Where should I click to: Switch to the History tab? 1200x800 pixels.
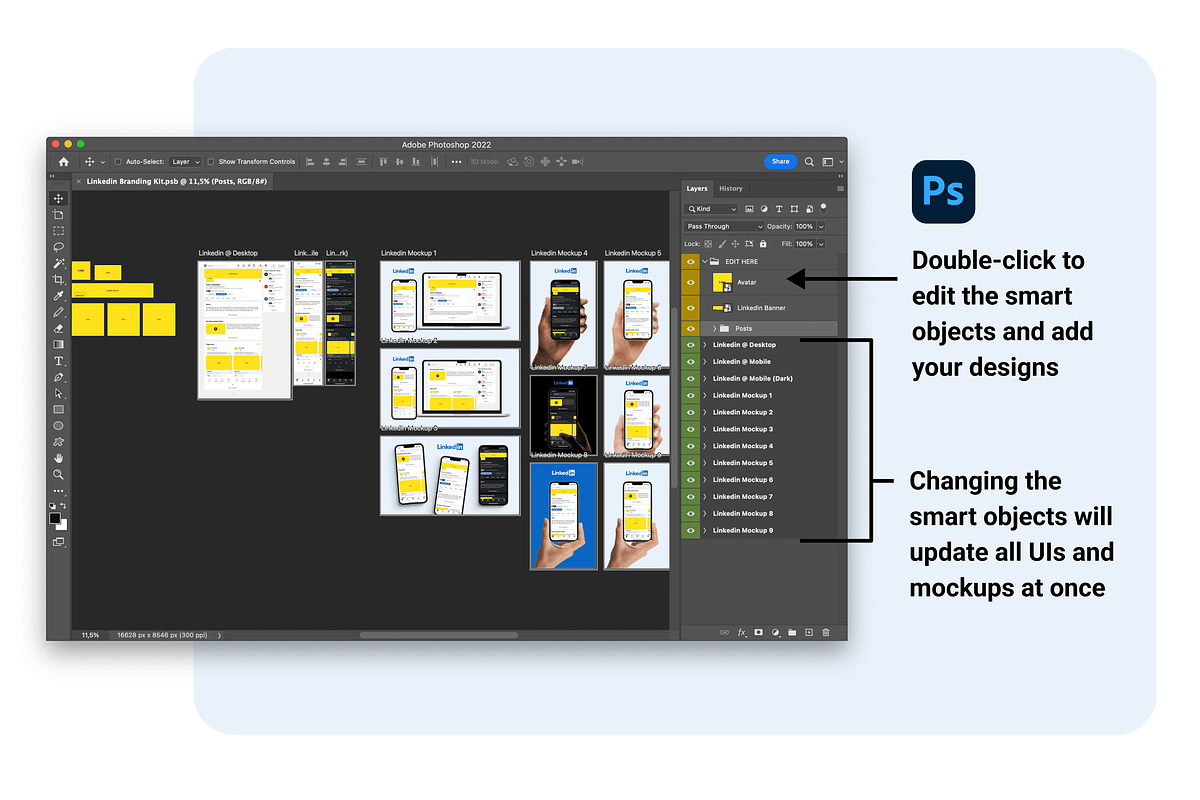(731, 188)
